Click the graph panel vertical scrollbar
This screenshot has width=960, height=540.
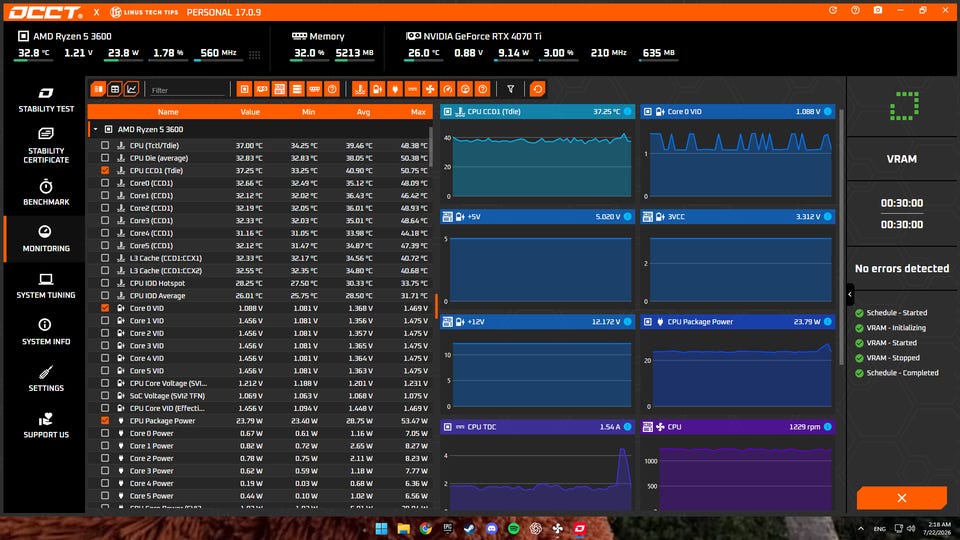click(841, 239)
